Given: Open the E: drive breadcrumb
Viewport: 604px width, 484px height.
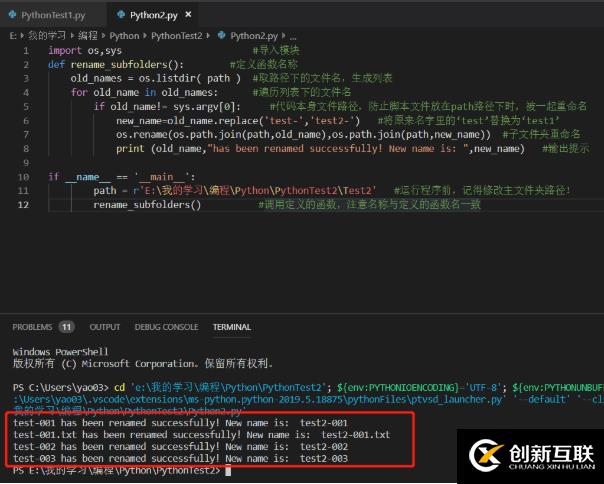Looking at the screenshot, I should 13,35.
